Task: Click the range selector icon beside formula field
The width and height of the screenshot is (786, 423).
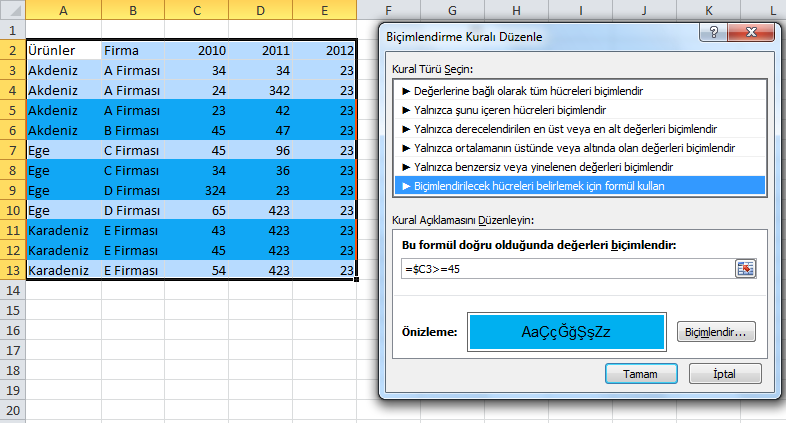Action: click(745, 268)
